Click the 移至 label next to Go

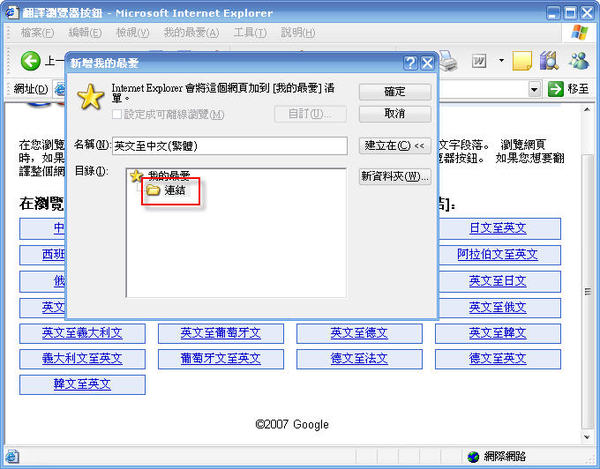(x=578, y=89)
